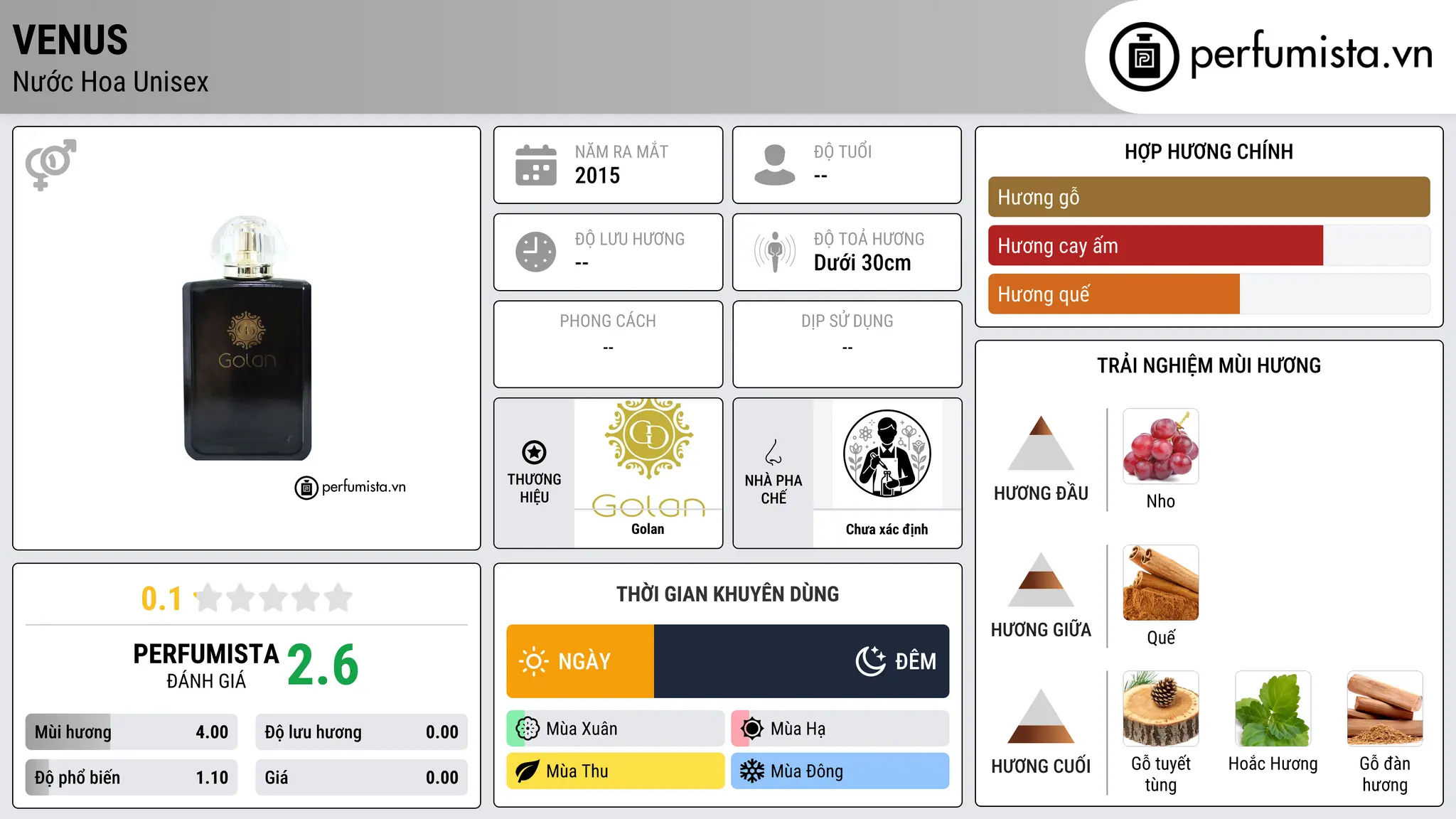Choose the Mùa Hạ season bar
The width and height of the screenshot is (1456, 819).
(840, 729)
